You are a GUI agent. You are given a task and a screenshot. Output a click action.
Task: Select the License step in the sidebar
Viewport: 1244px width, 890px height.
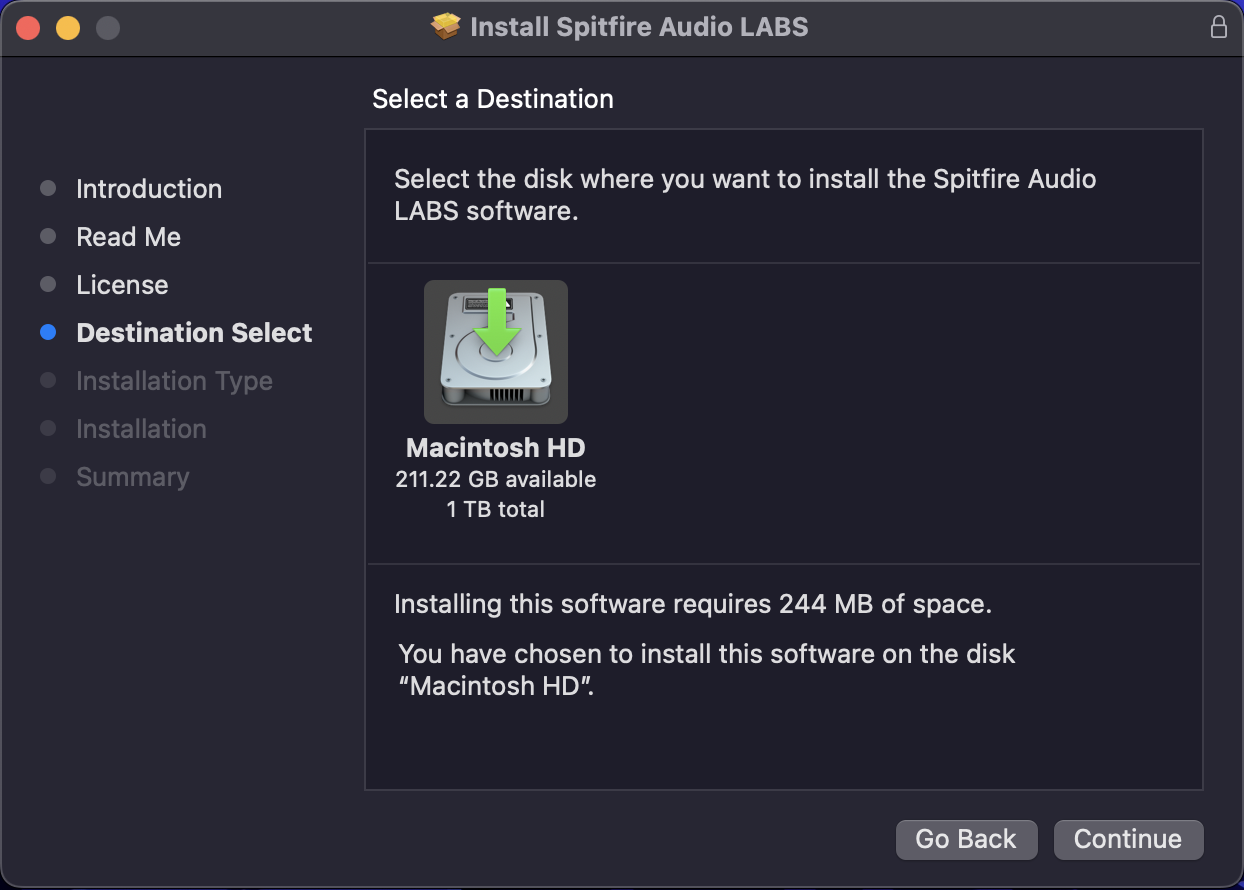(122, 285)
